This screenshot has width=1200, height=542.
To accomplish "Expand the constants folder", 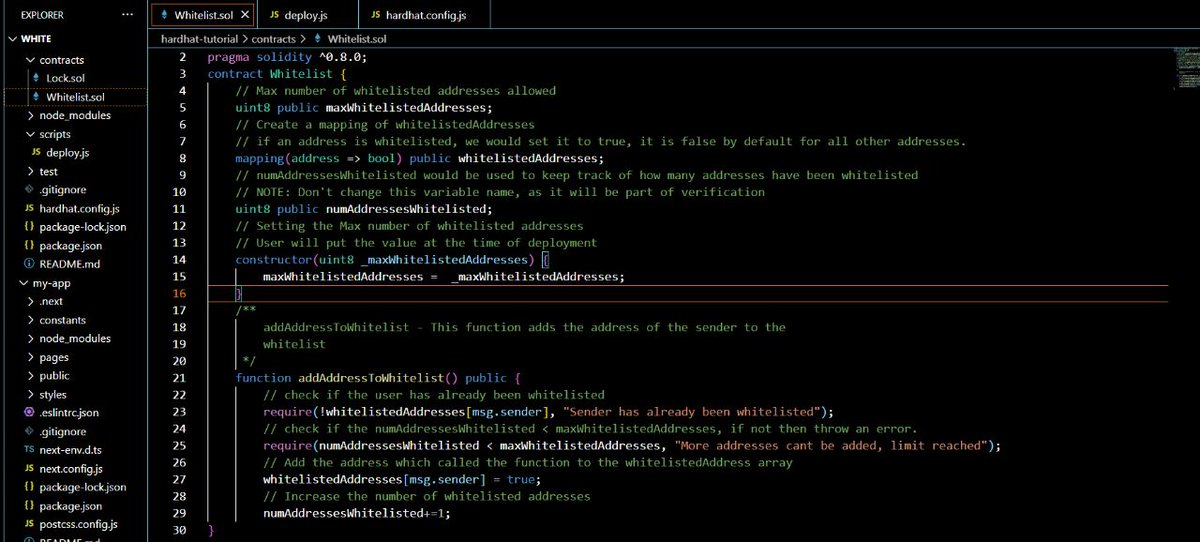I will pyautogui.click(x=62, y=320).
